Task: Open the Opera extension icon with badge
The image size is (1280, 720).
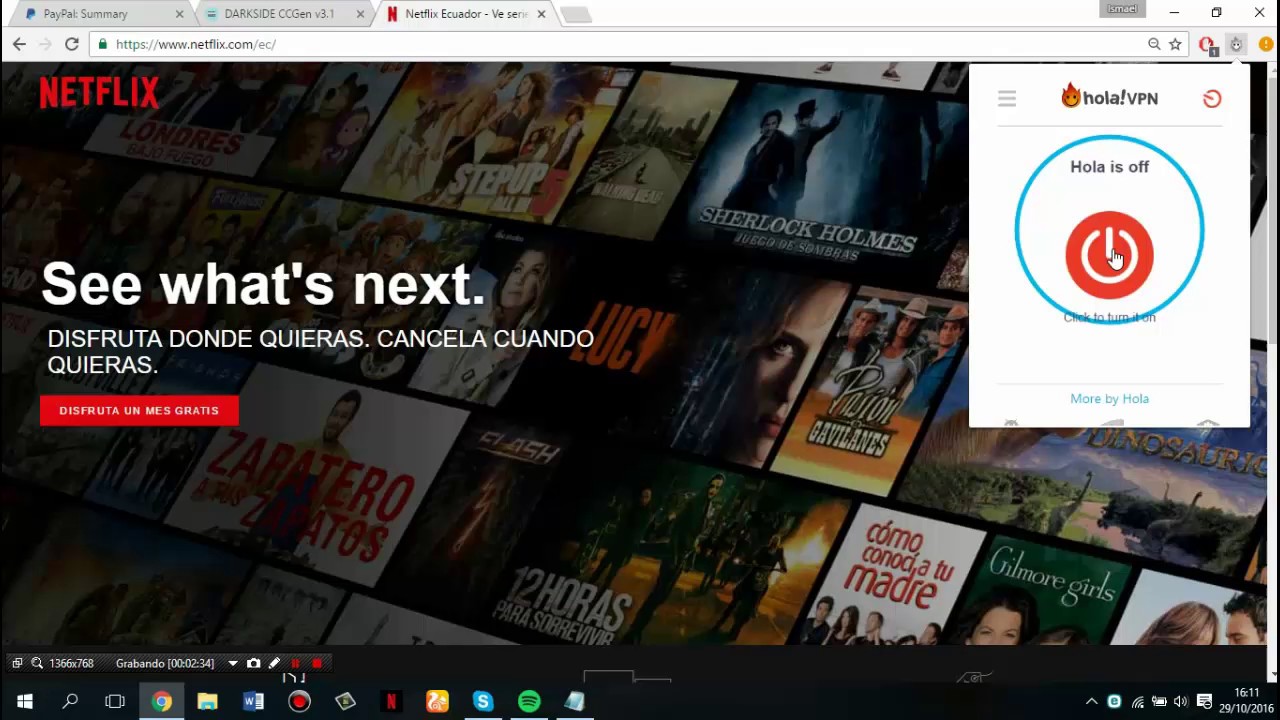Action: pos(1207,44)
